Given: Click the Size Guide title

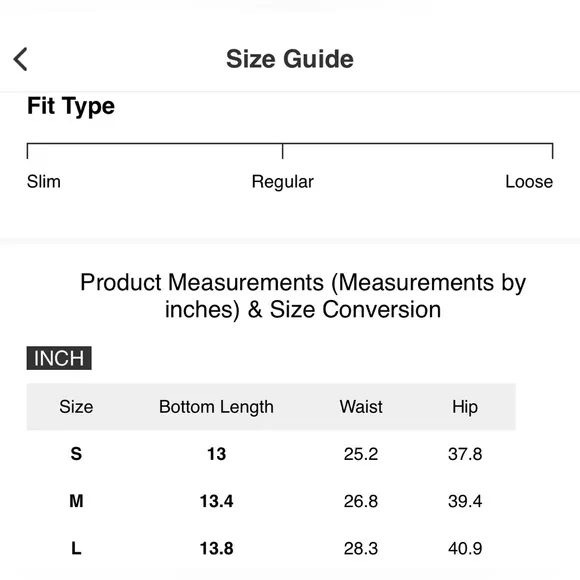Looking at the screenshot, I should click(x=290, y=59).
